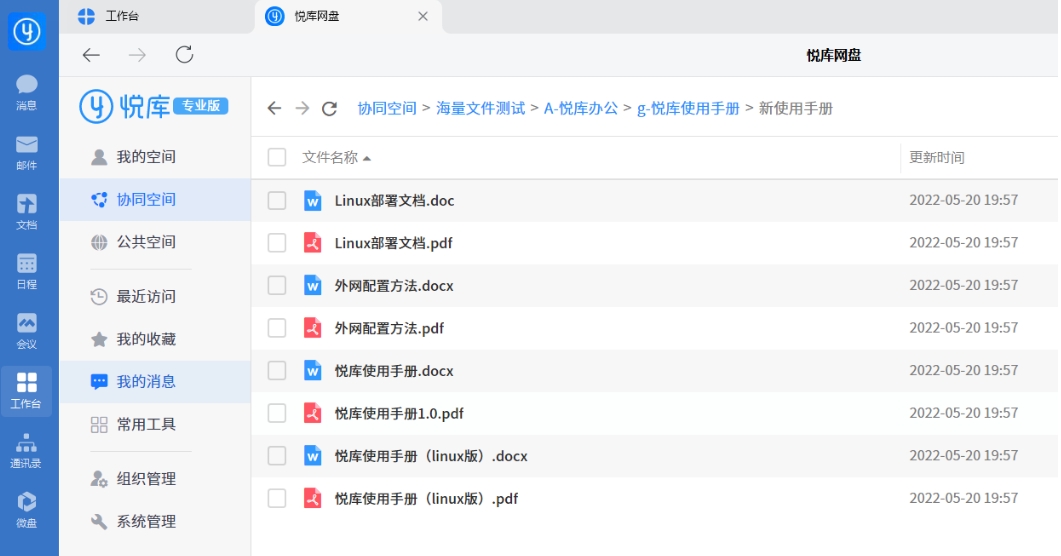Open 我的空间 in the sidebar

click(146, 157)
